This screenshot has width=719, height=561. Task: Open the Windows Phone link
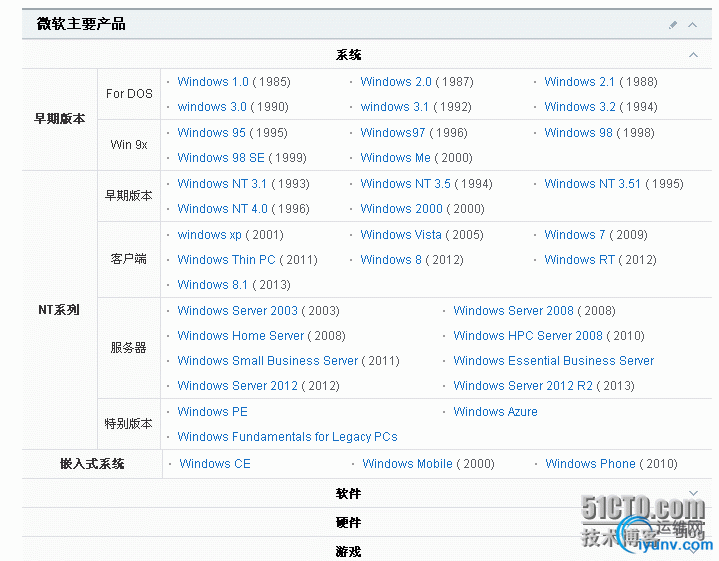pyautogui.click(x=590, y=464)
